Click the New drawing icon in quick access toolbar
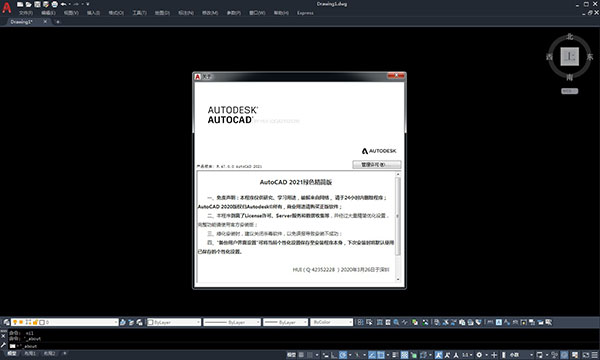This screenshot has width=600, height=360. (20, 4)
